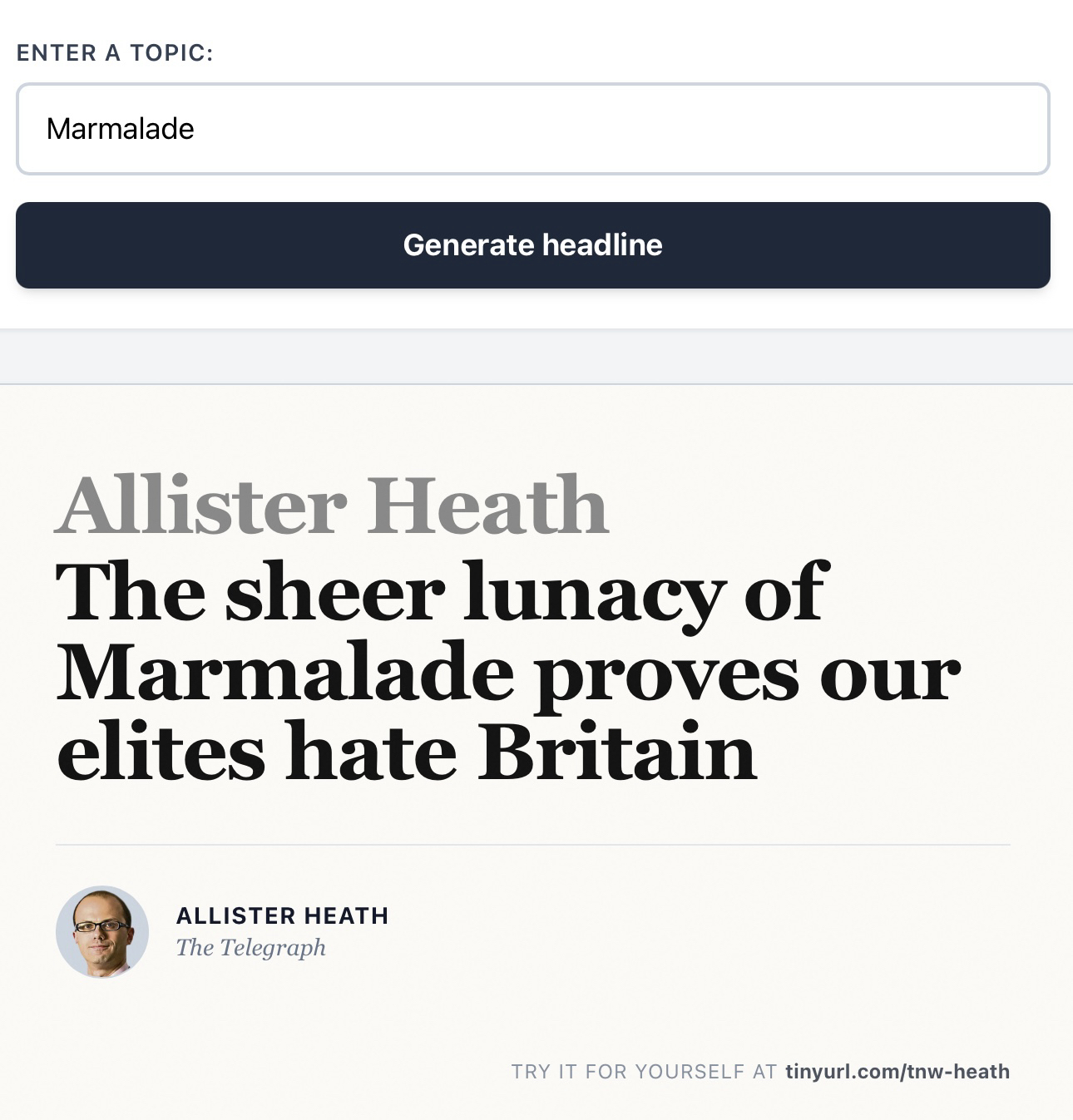Click the word elites in the headline
The width and height of the screenshot is (1073, 1120).
[161, 752]
